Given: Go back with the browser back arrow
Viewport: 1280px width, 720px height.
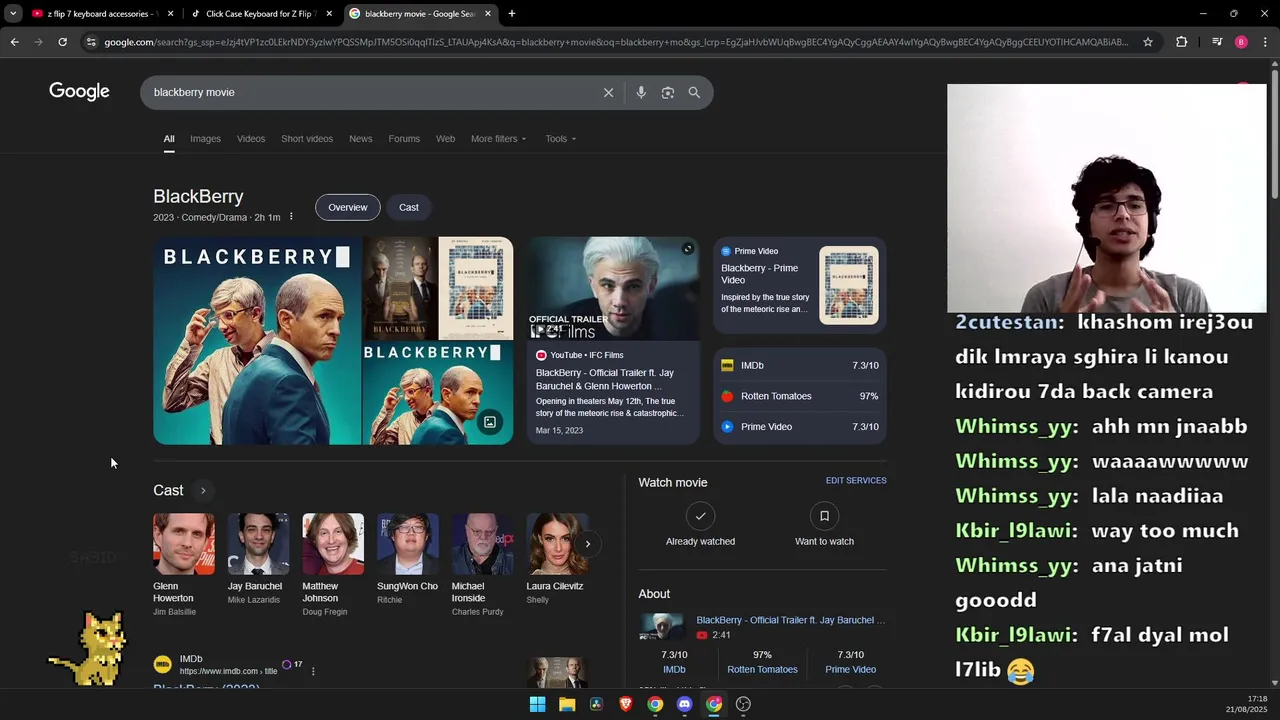Looking at the screenshot, I should click(14, 42).
